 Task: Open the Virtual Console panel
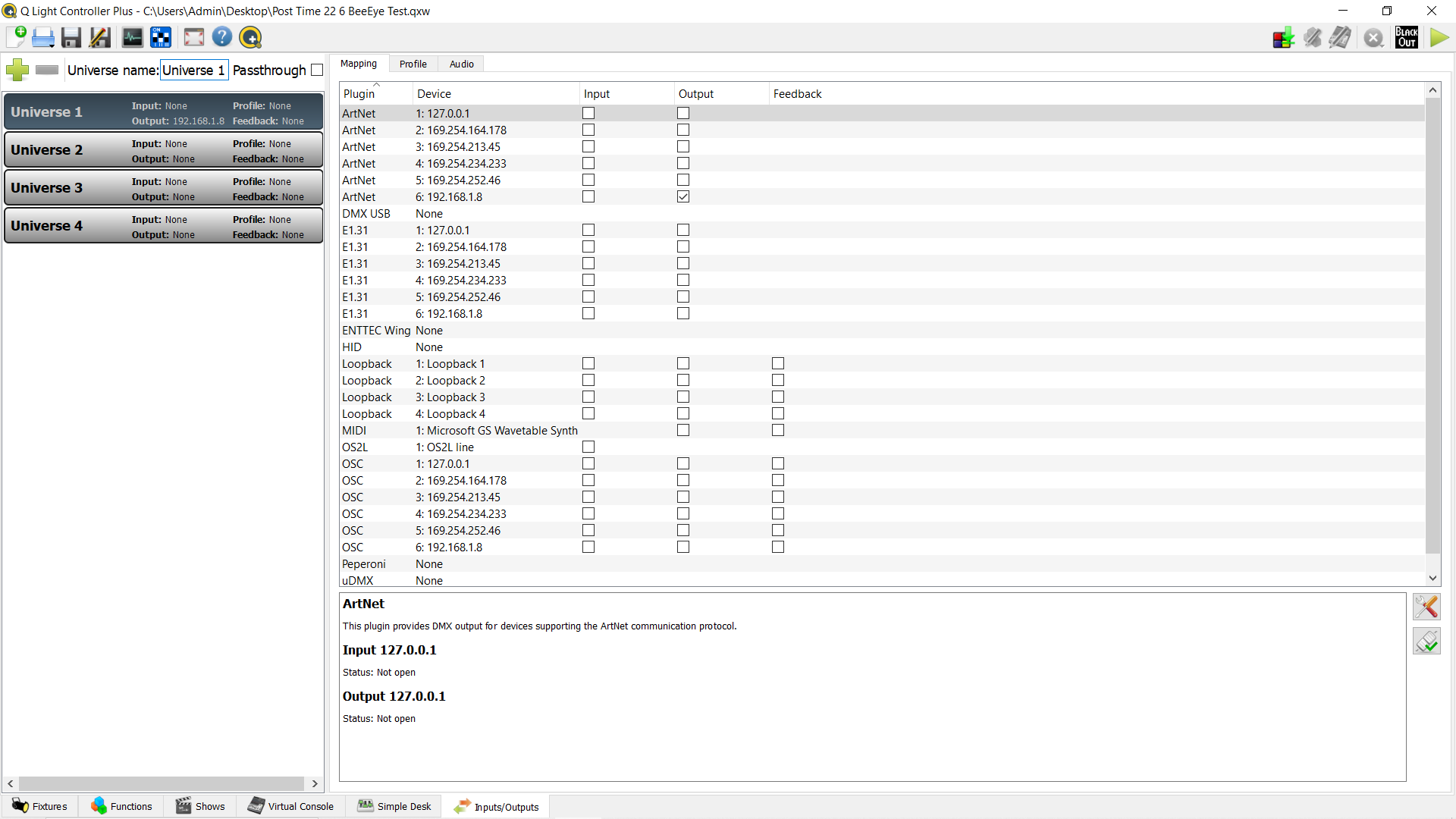pos(291,806)
